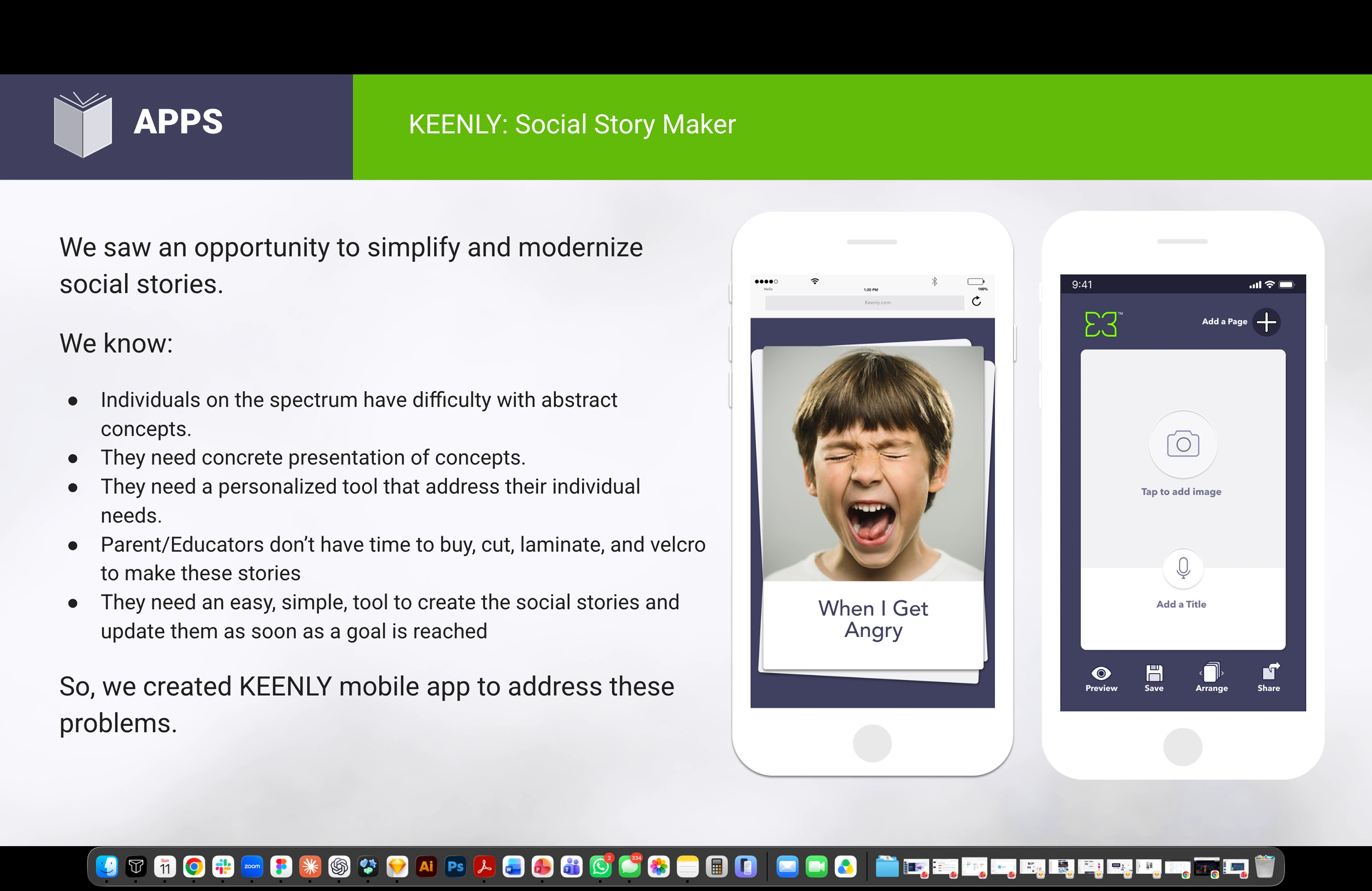The image size is (1372, 891).
Task: Open the minimized video window in Chrome
Action: tap(1207, 866)
